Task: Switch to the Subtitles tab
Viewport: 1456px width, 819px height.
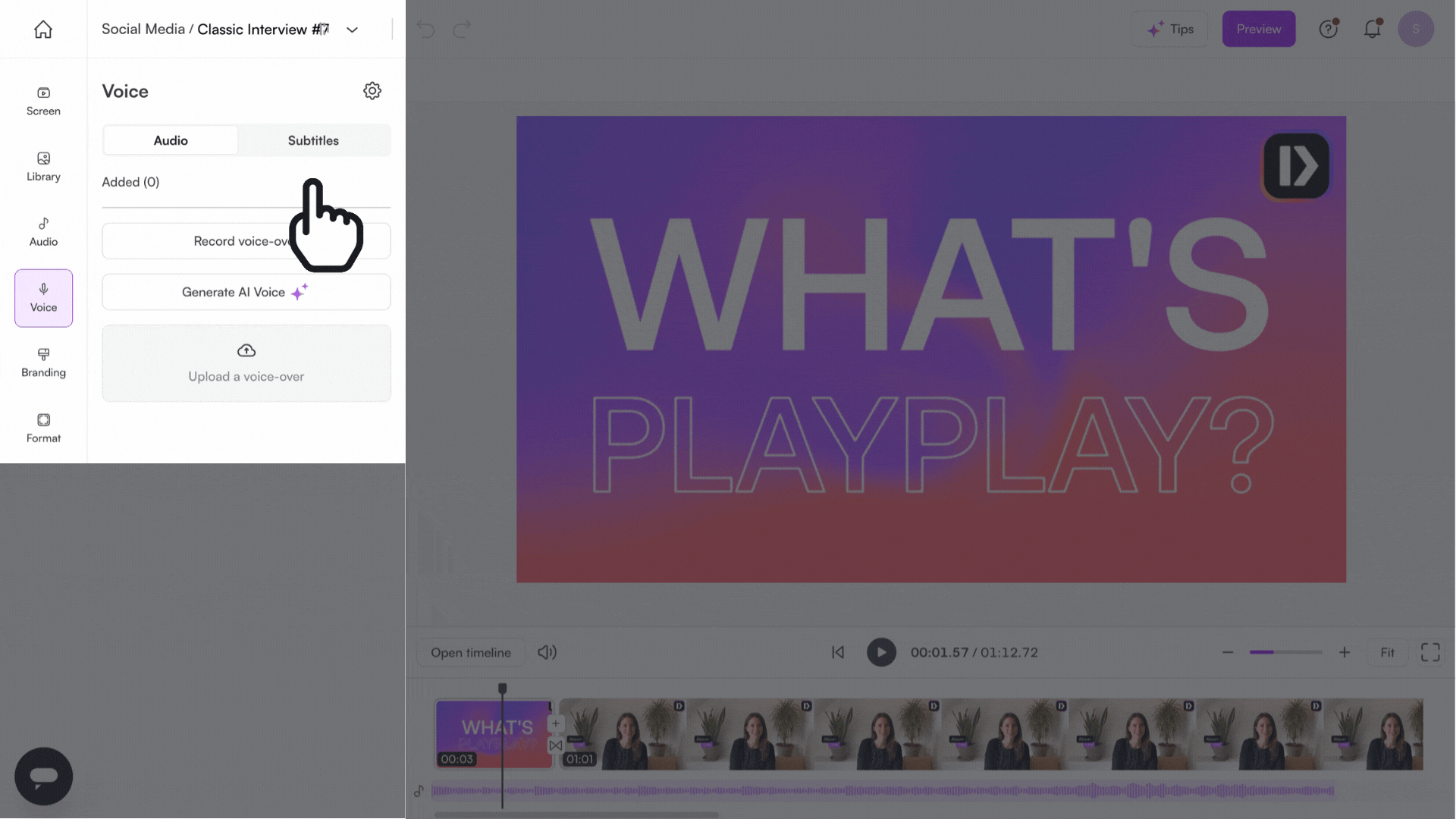Action: (313, 140)
